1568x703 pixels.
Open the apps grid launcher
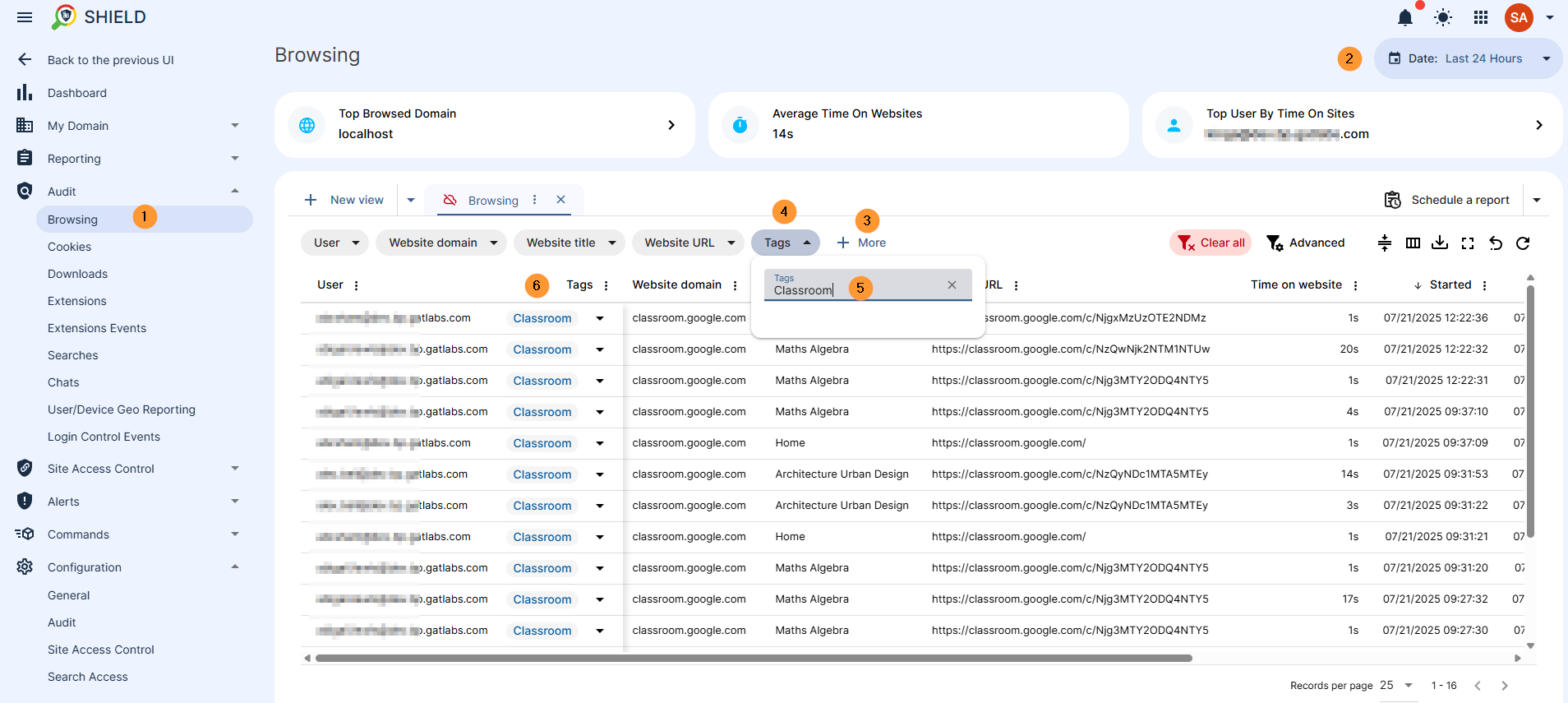click(x=1481, y=17)
